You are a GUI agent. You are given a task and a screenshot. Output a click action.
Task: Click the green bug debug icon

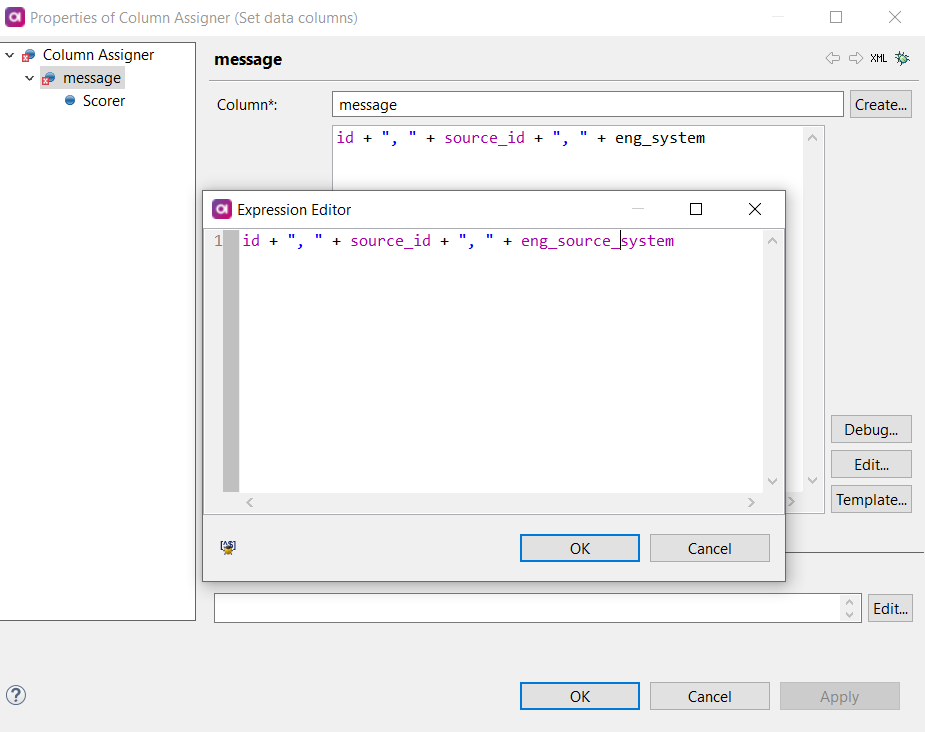(x=902, y=59)
